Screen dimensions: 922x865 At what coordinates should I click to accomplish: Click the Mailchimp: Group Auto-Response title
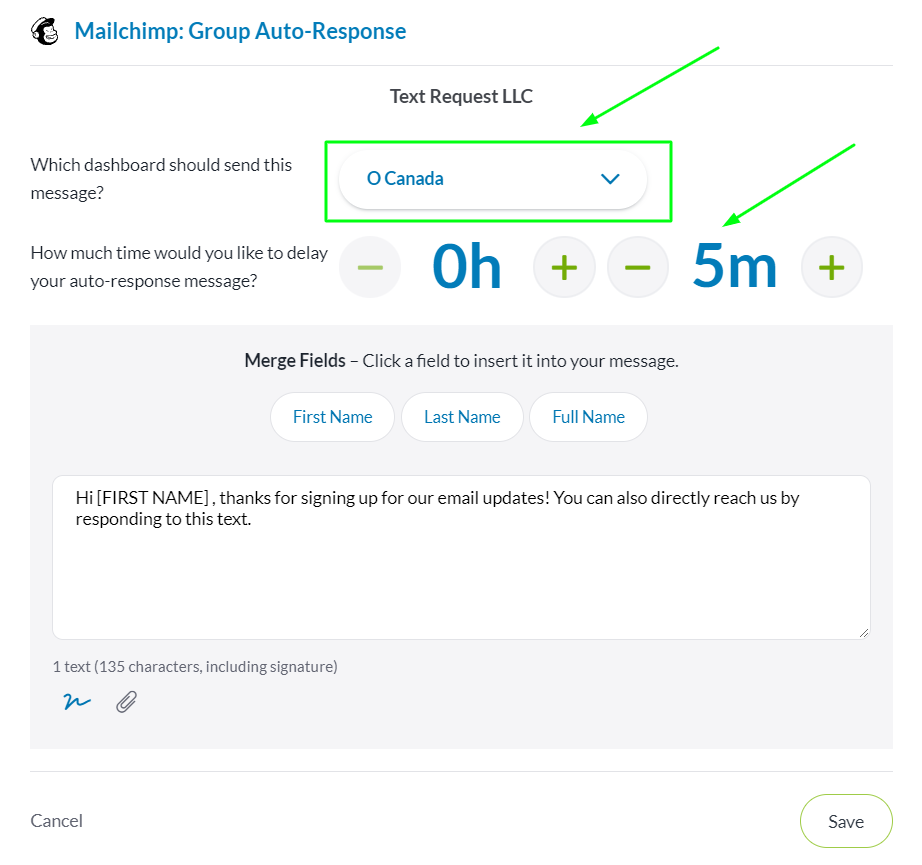coord(240,31)
